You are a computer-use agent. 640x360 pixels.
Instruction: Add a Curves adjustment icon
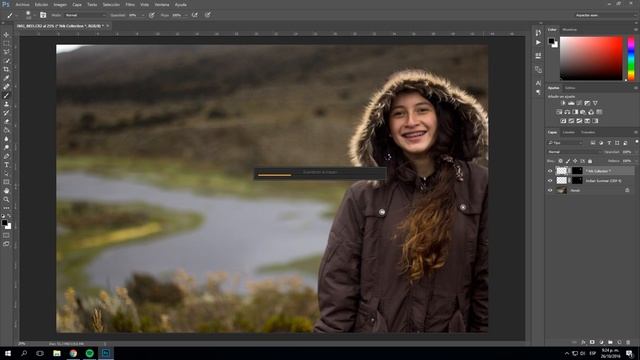pyautogui.click(x=579, y=103)
